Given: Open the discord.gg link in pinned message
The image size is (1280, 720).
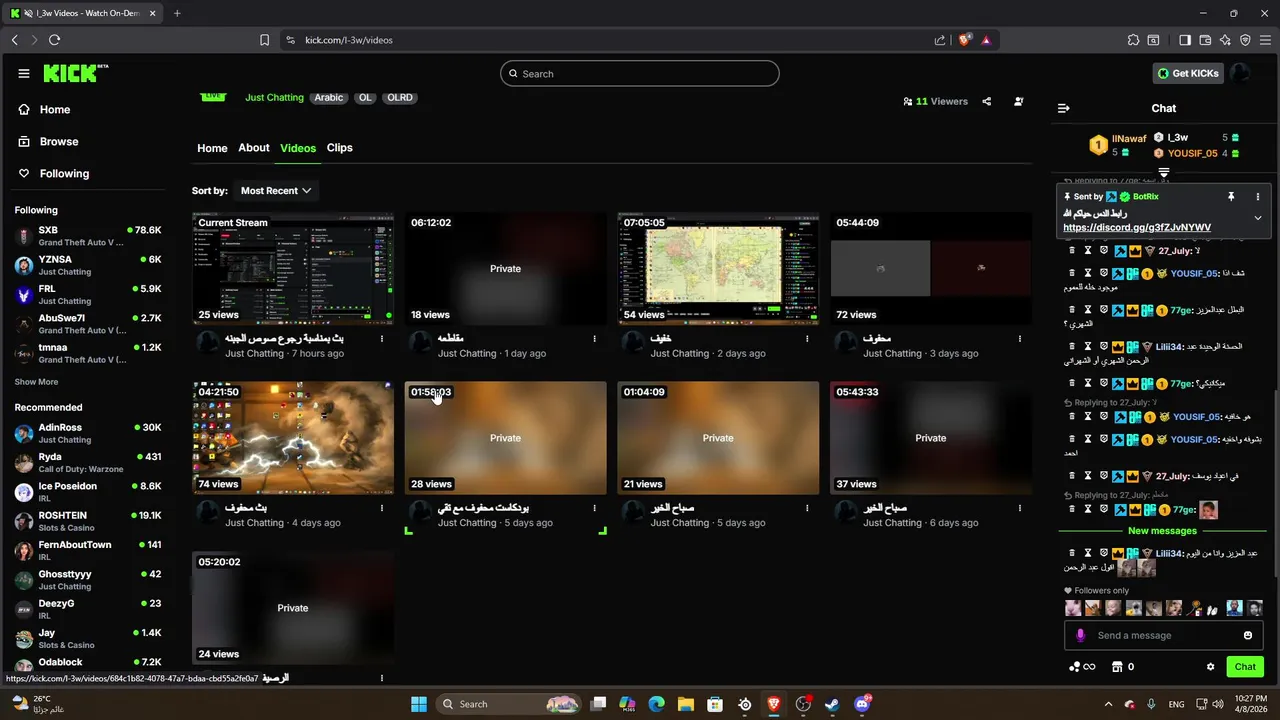Looking at the screenshot, I should coord(1137,228).
